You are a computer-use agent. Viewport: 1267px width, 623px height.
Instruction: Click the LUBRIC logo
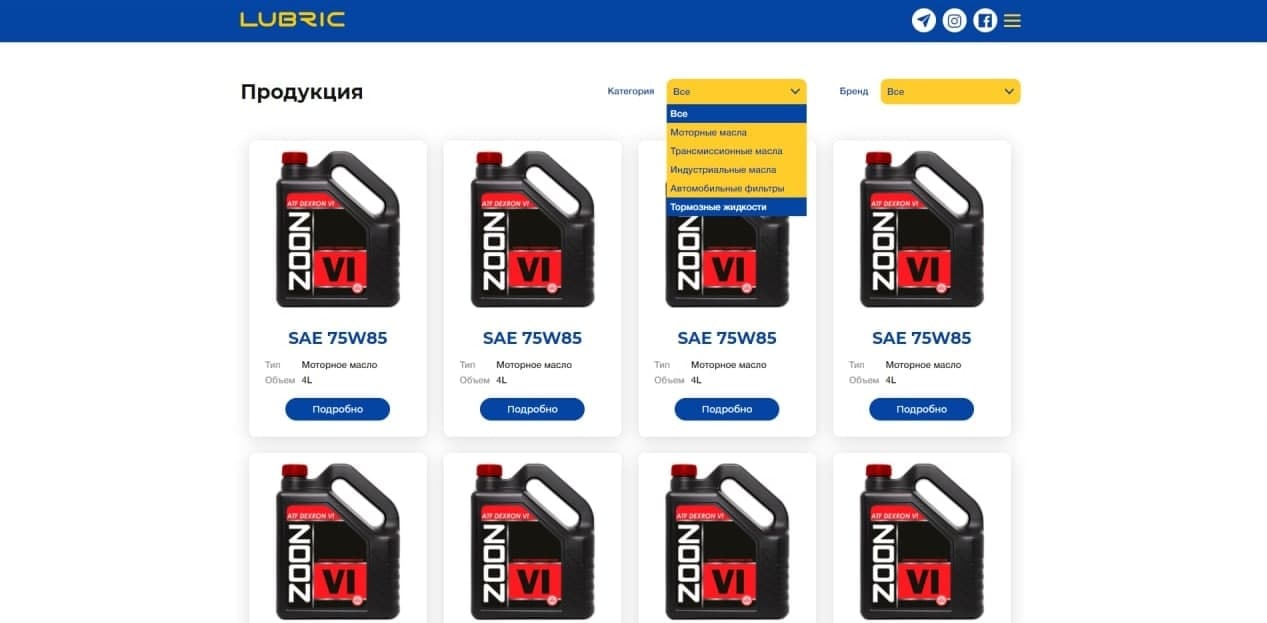click(292, 19)
